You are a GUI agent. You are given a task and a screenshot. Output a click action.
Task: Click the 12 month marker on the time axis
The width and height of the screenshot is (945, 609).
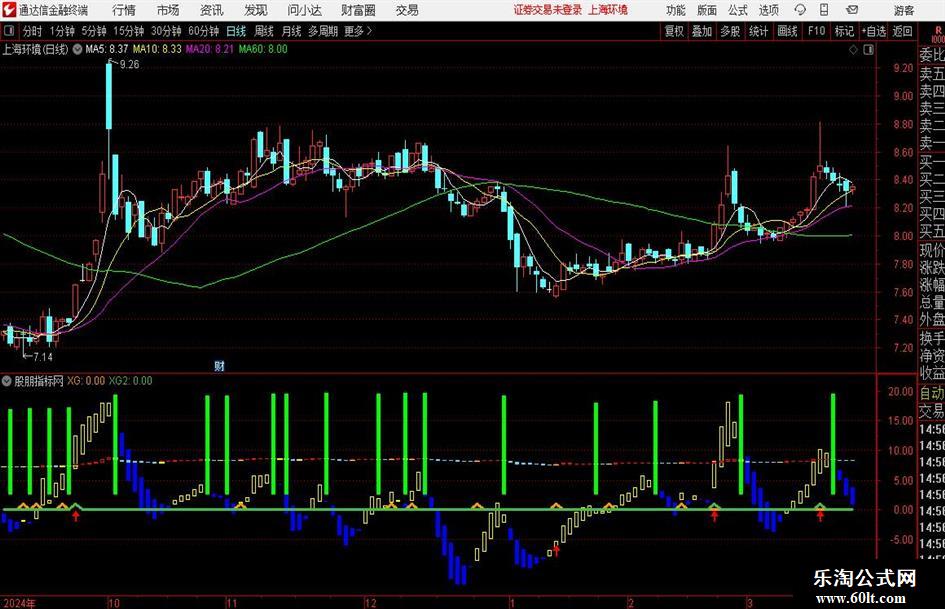(371, 602)
